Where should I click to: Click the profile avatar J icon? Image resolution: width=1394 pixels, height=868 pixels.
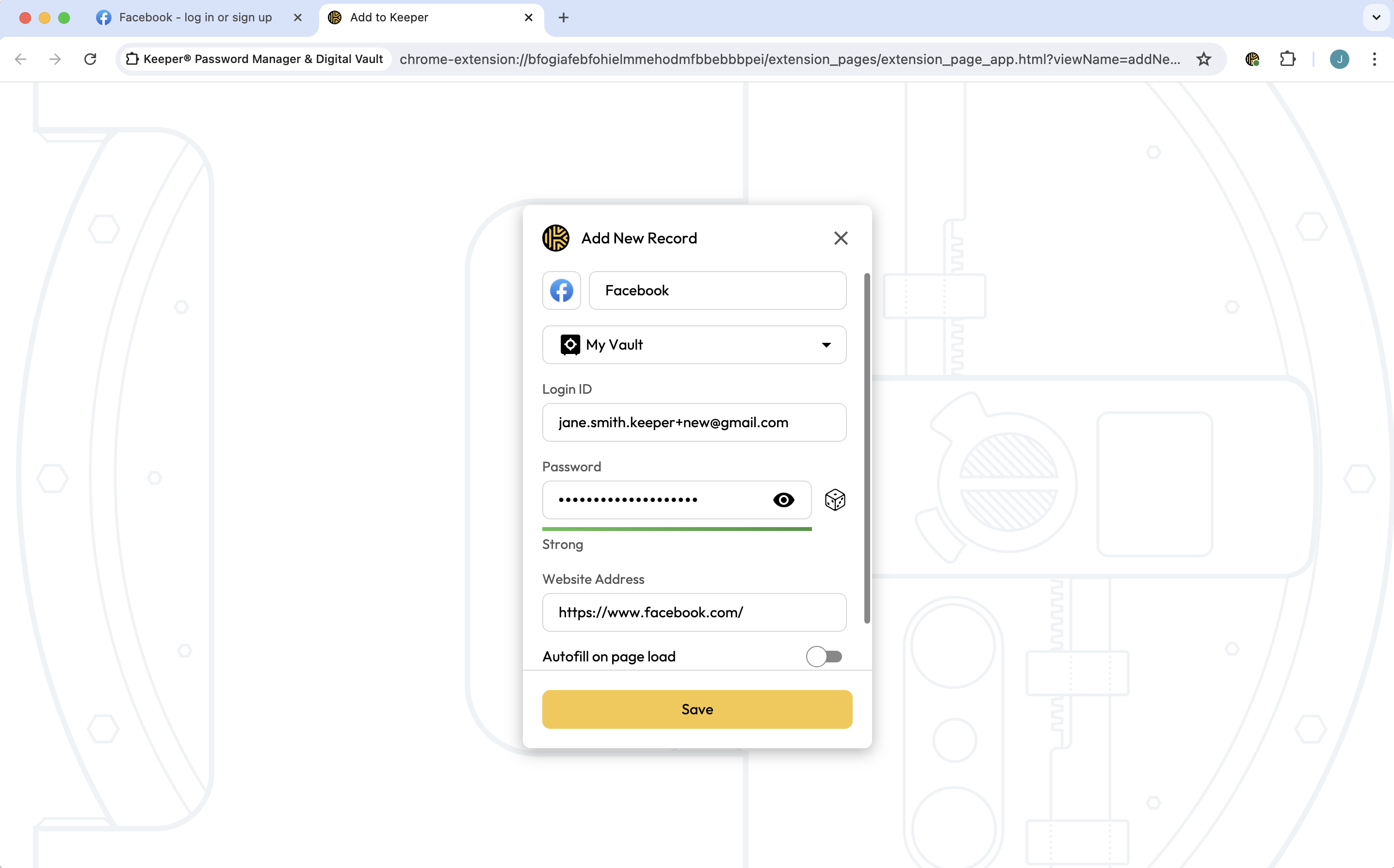click(1339, 59)
